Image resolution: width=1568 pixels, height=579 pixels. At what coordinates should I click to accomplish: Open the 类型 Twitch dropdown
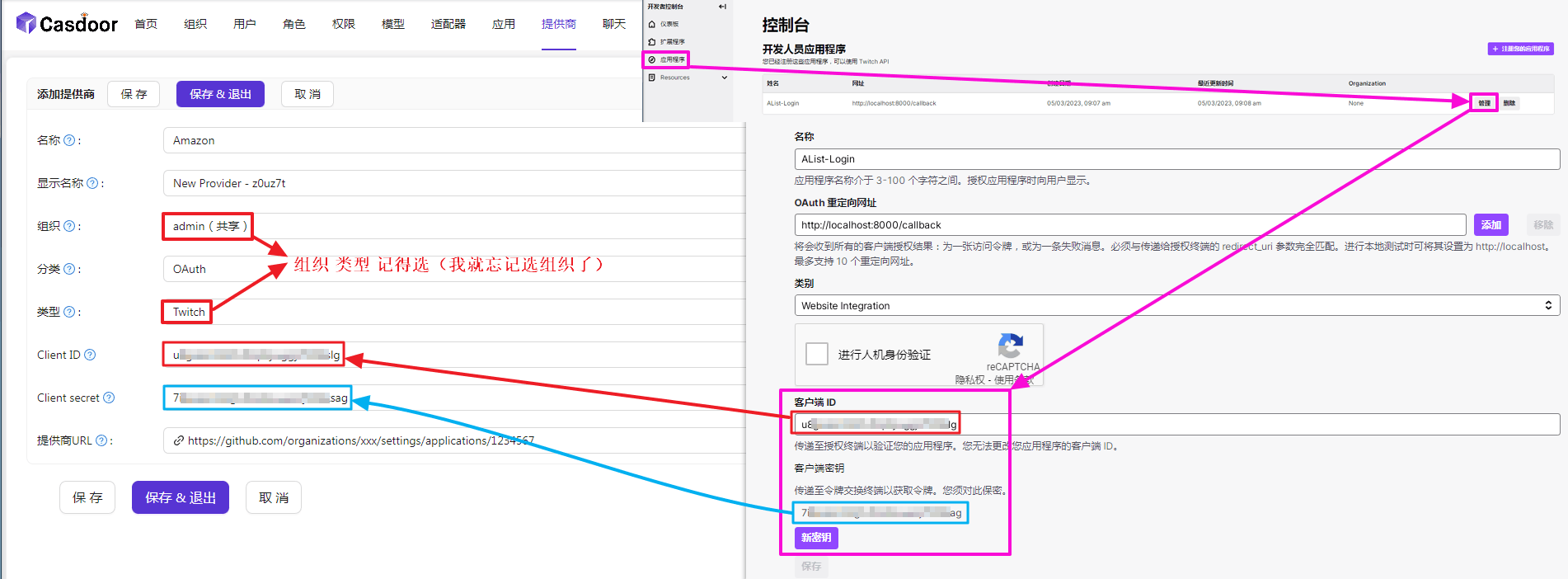point(453,312)
